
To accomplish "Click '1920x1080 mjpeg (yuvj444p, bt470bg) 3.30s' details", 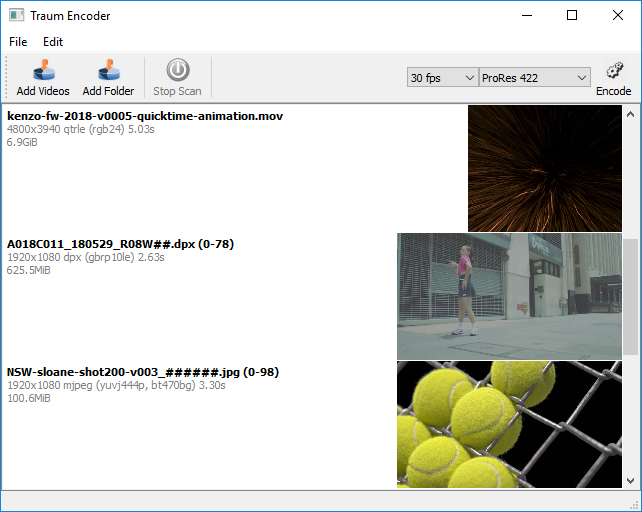I will coord(116,385).
